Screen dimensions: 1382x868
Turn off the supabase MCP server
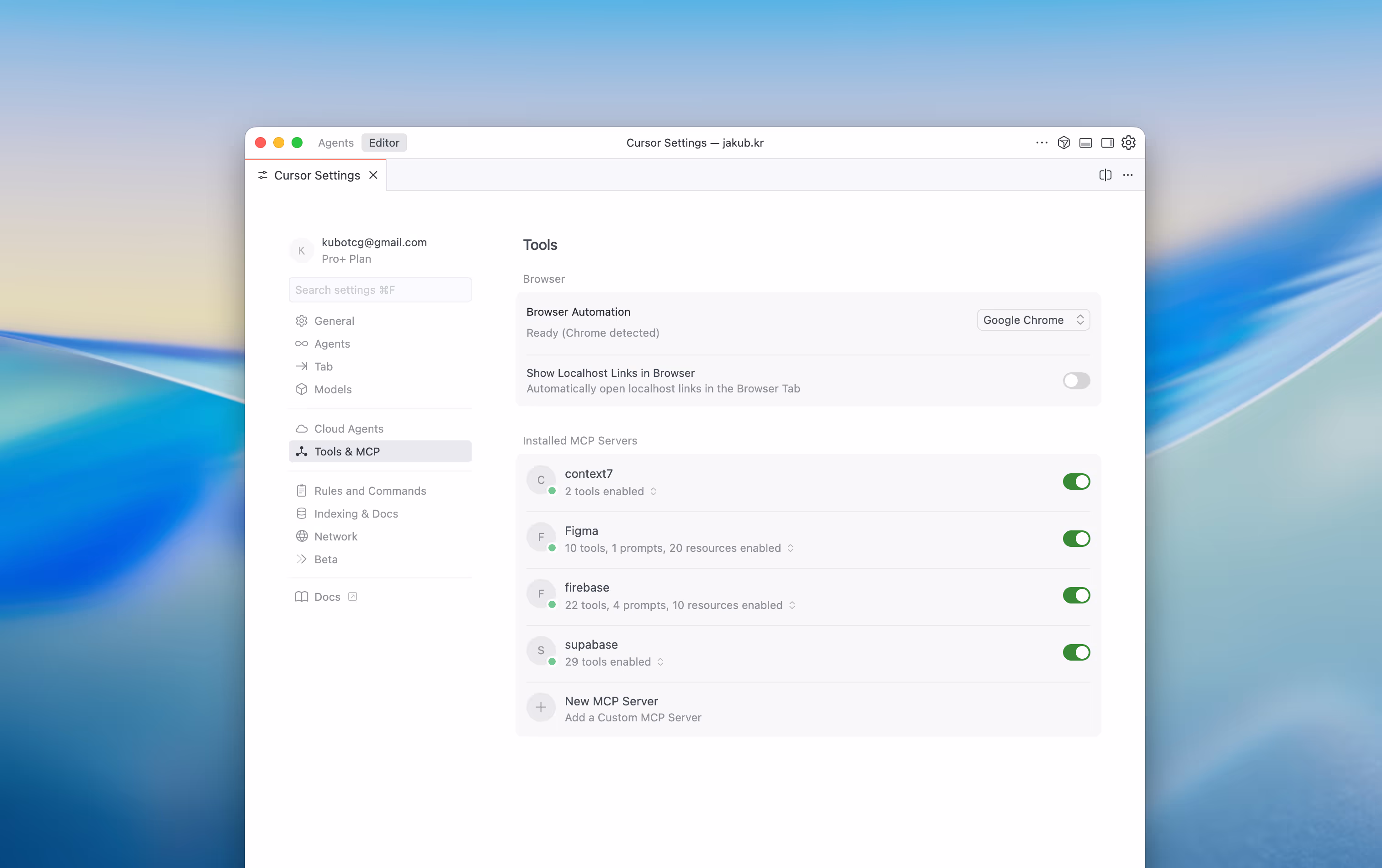[x=1075, y=652]
